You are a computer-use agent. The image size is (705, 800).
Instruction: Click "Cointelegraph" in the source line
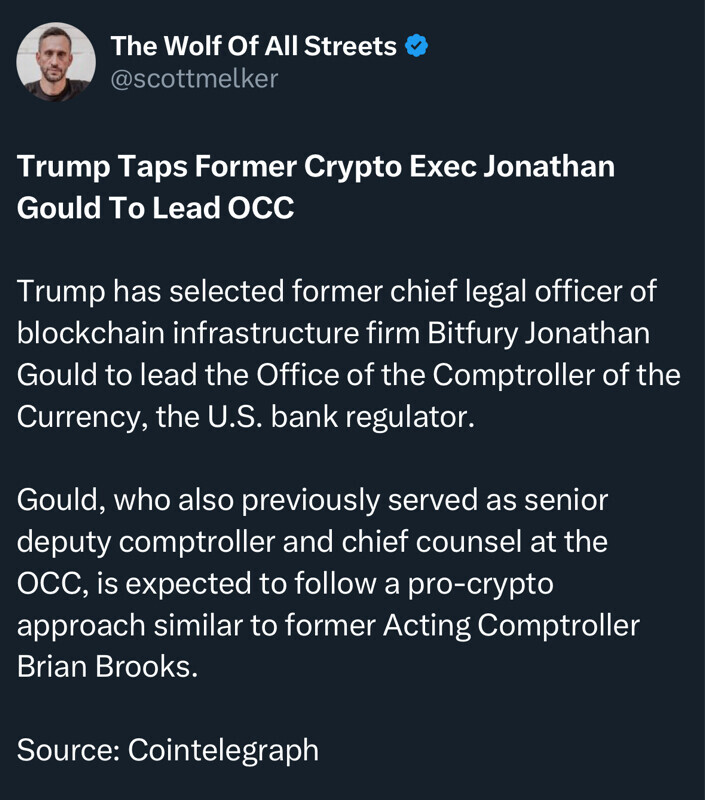[223, 749]
